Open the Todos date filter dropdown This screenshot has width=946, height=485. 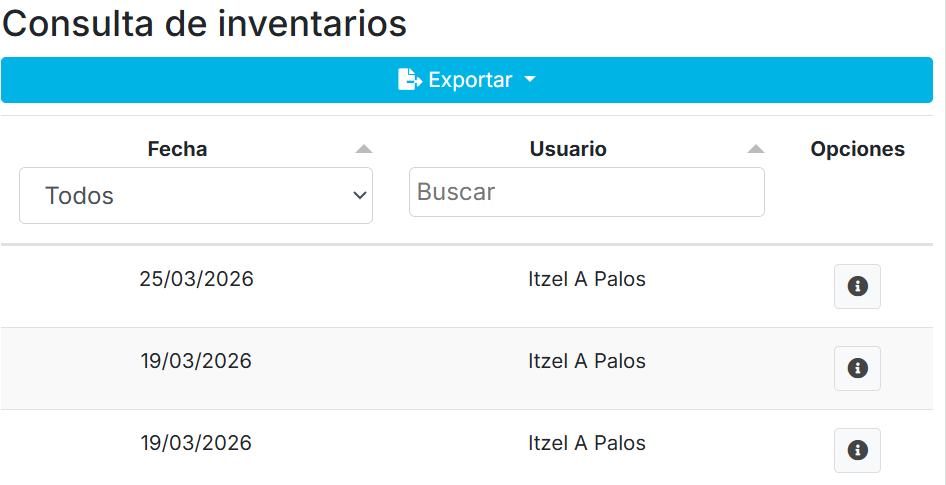[x=195, y=195]
